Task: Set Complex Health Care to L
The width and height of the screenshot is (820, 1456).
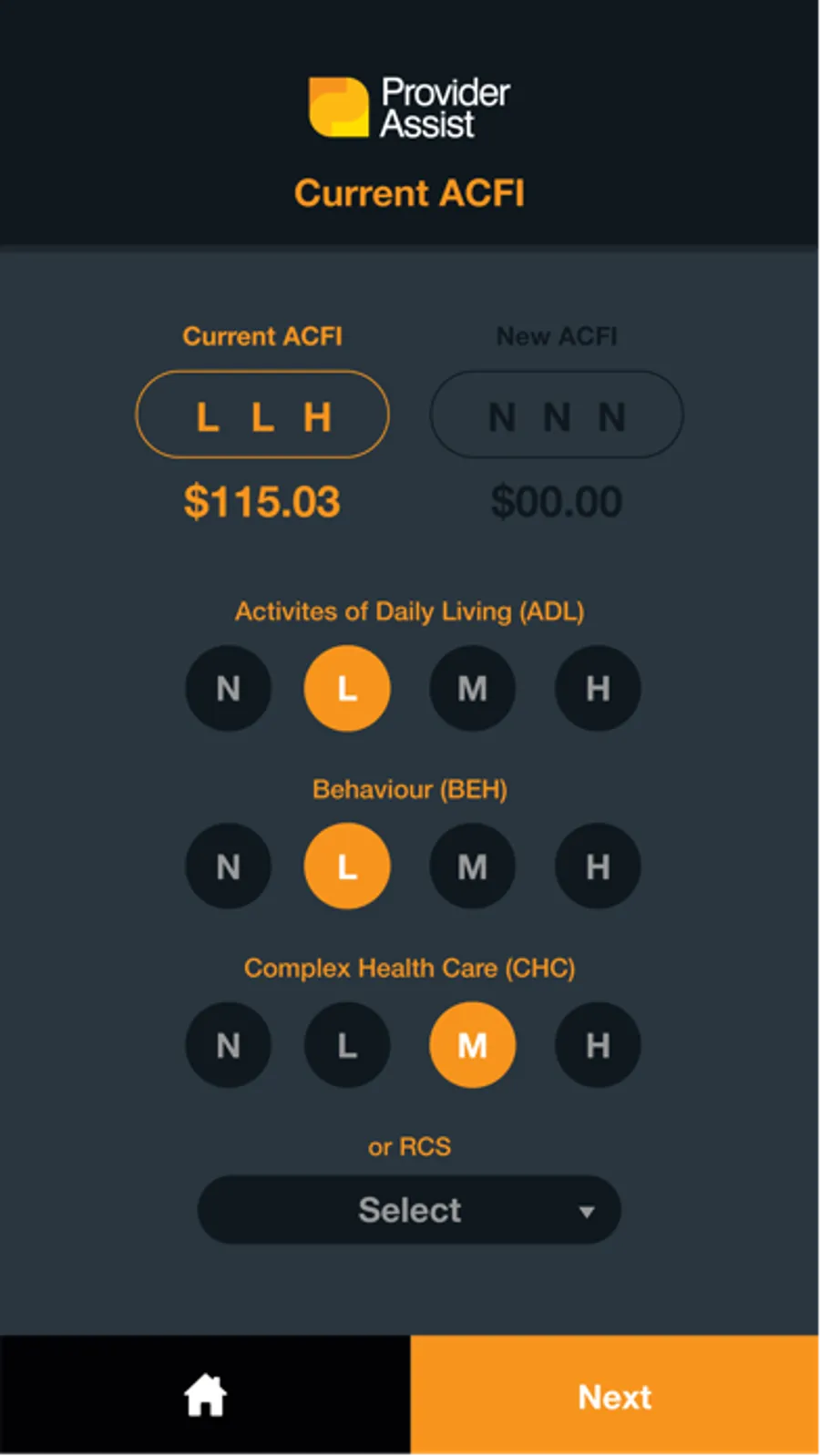Action: [x=347, y=1045]
